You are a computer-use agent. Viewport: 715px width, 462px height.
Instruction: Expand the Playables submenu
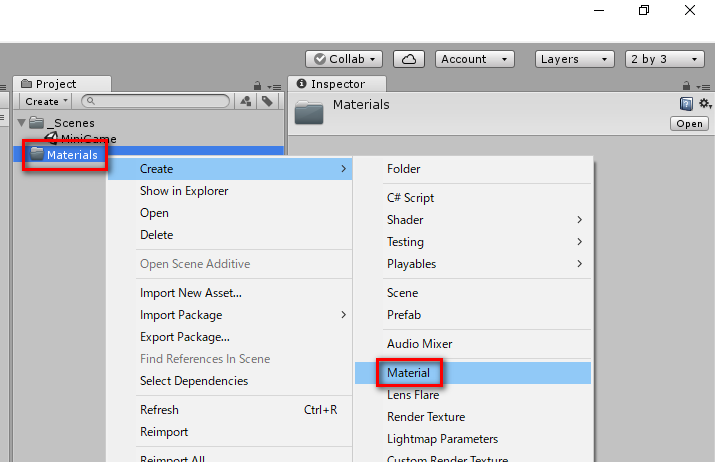(473, 264)
